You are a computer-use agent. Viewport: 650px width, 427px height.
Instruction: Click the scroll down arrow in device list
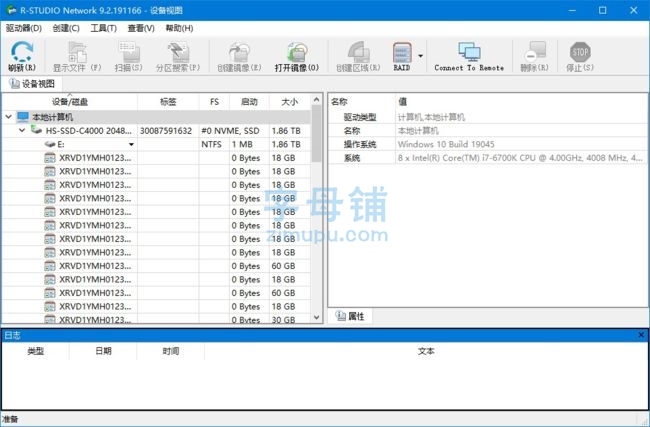coord(316,318)
